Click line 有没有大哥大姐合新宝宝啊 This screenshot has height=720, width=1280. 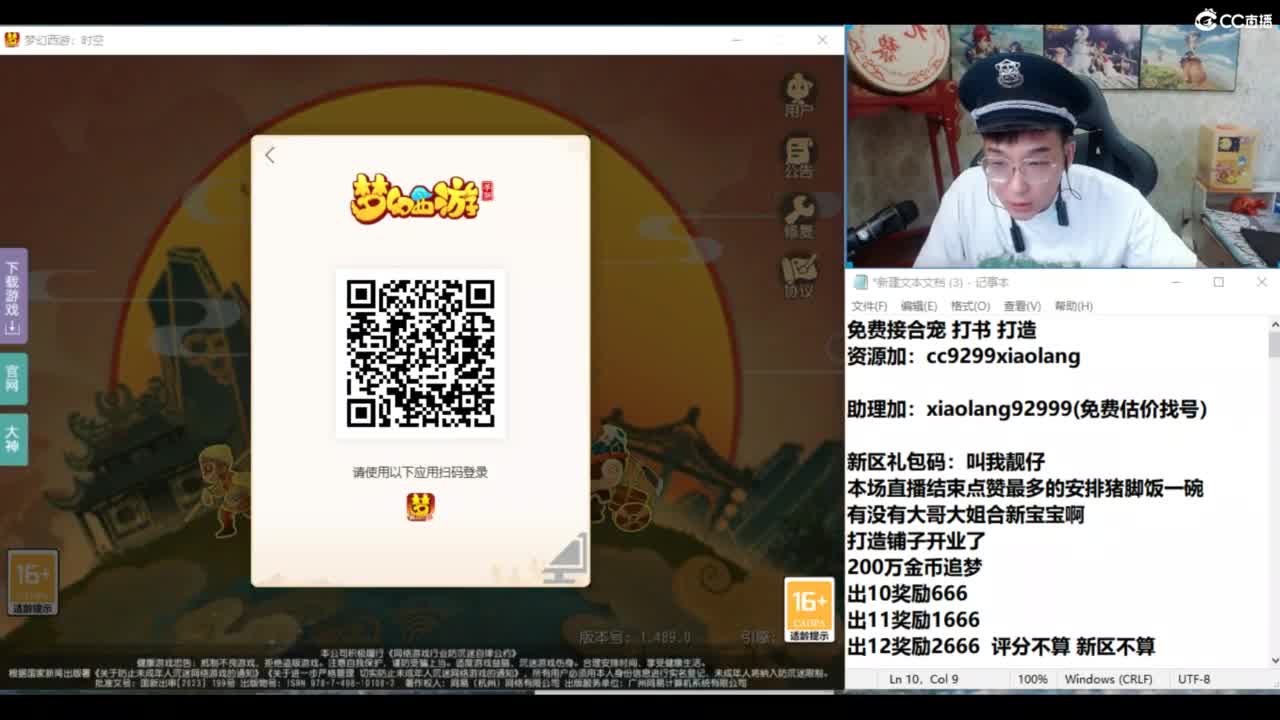965,515
